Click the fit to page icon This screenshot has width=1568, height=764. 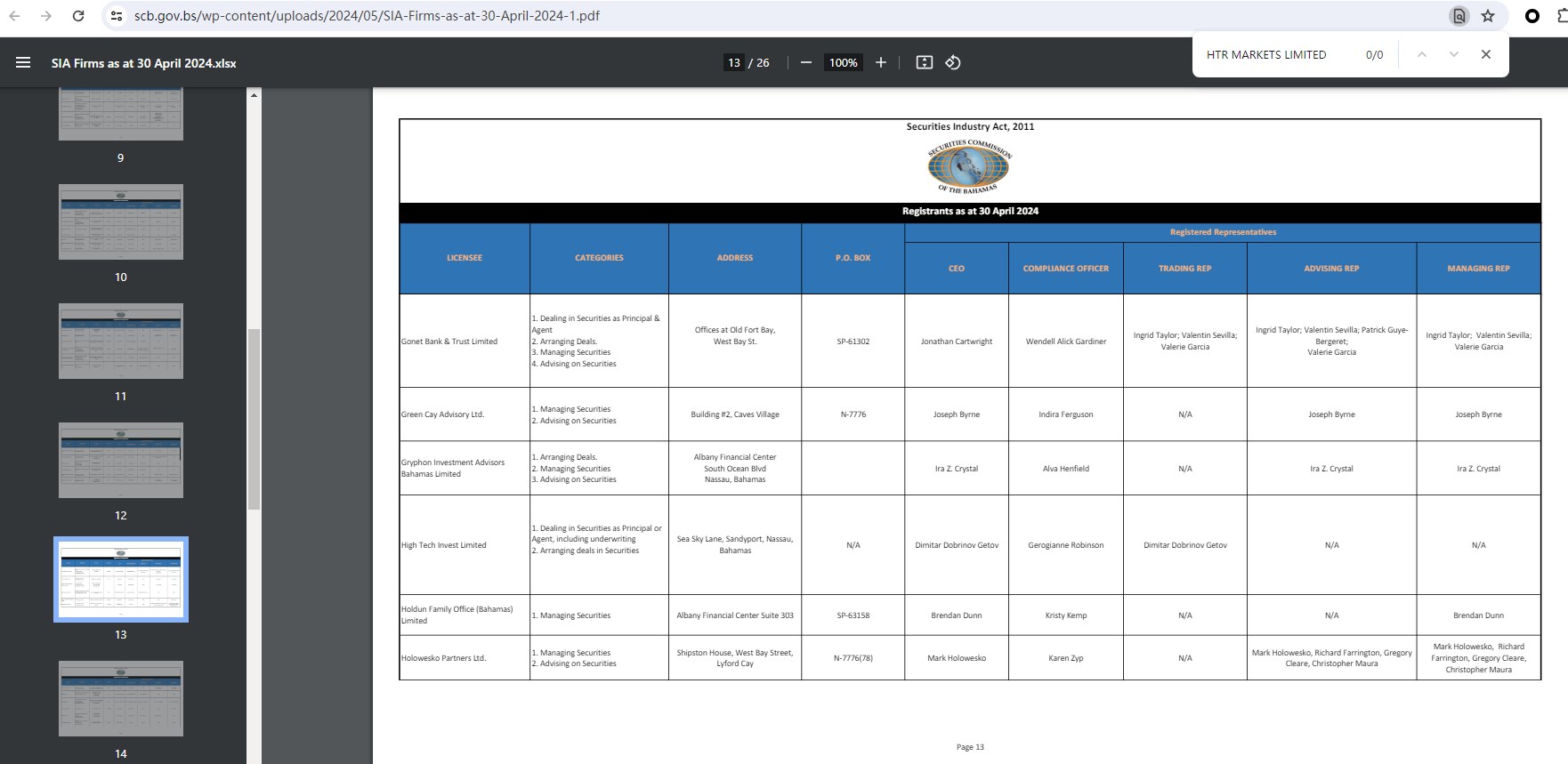925,62
